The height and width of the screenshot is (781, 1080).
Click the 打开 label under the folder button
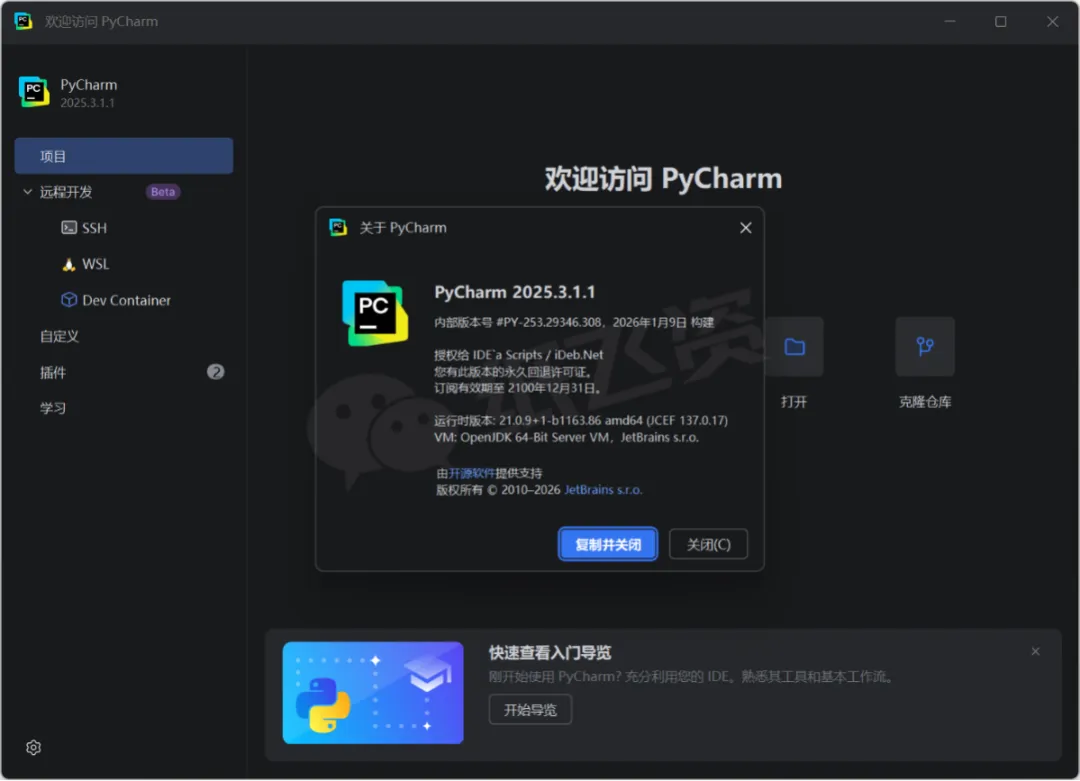coord(794,402)
